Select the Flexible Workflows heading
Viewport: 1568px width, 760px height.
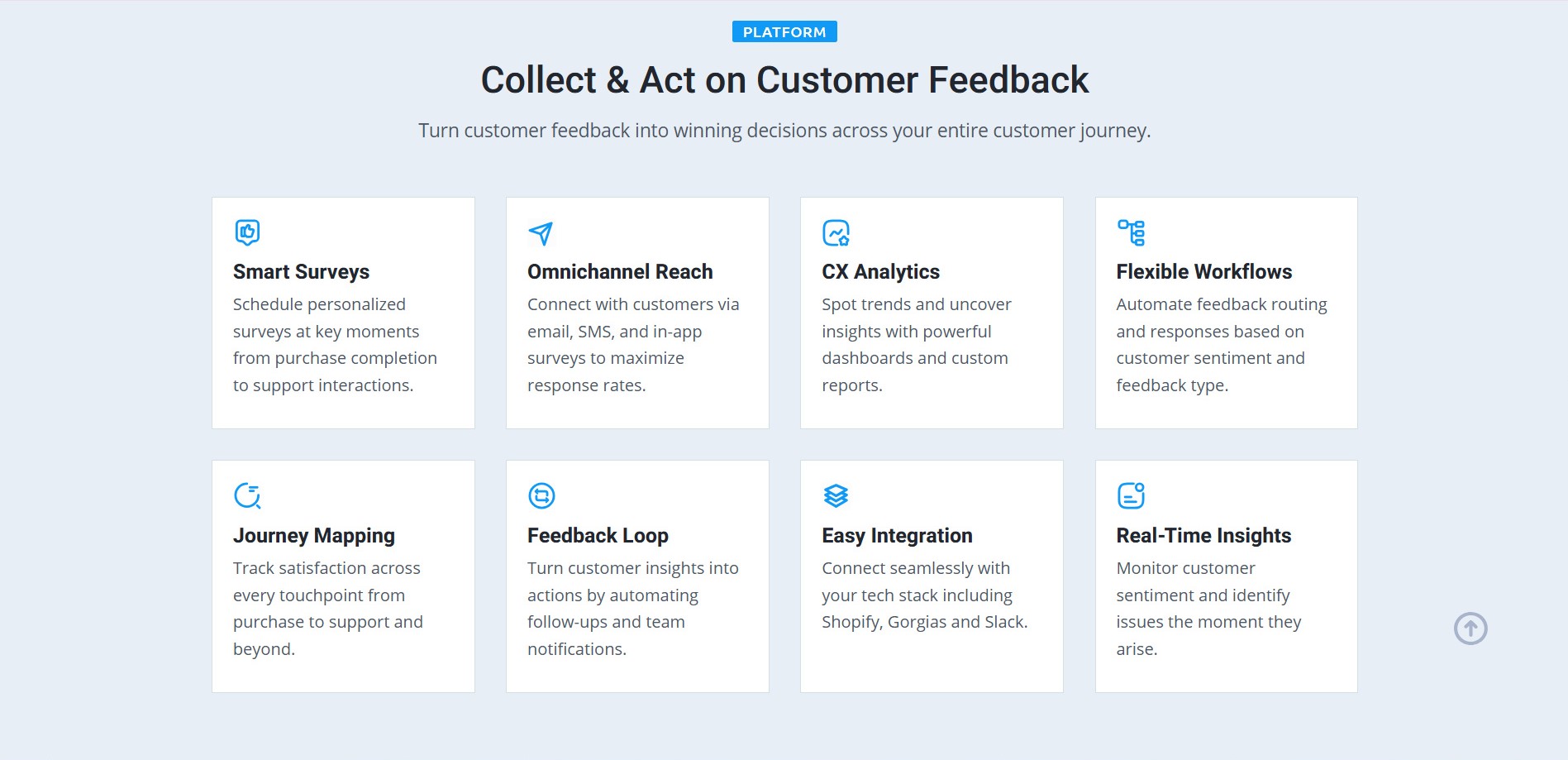(x=1203, y=271)
